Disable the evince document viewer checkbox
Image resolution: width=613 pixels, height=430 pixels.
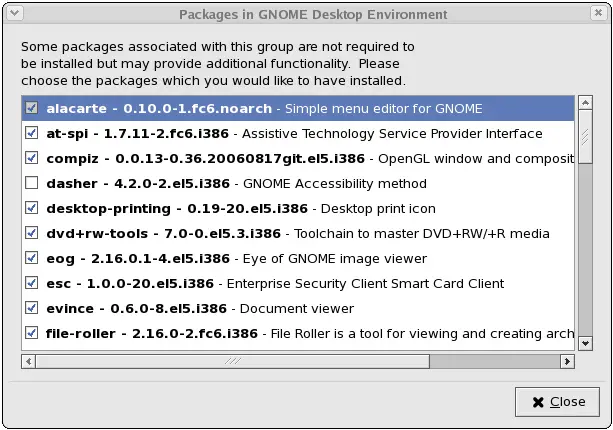[x=31, y=308]
